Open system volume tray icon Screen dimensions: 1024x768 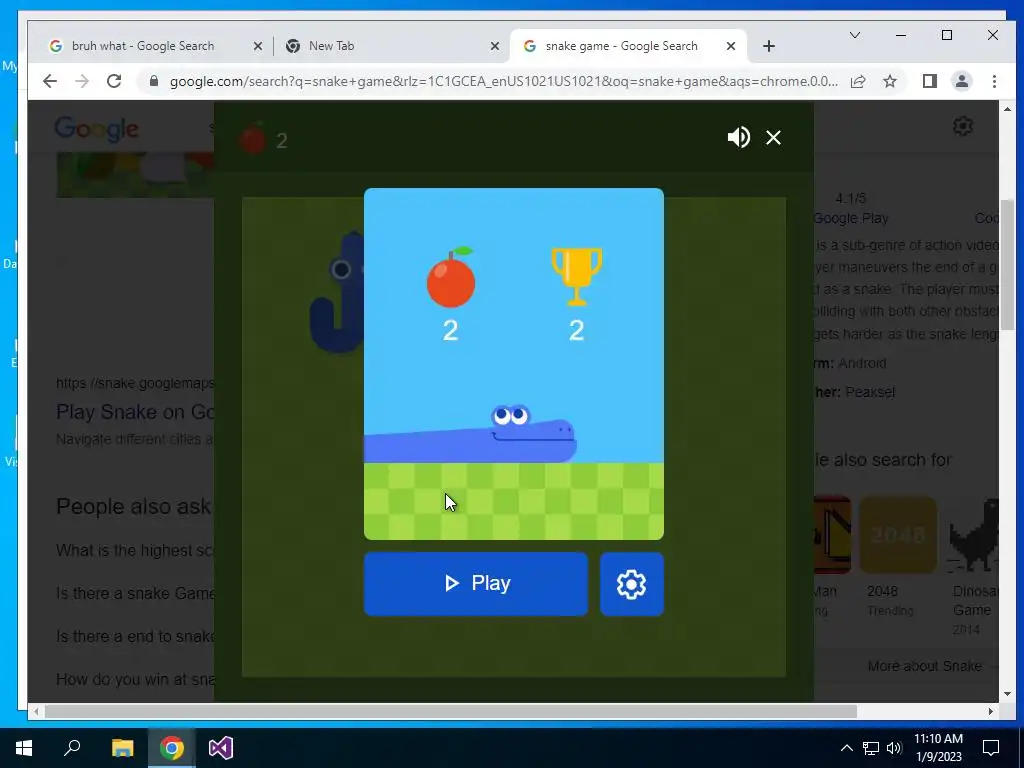(x=894, y=748)
